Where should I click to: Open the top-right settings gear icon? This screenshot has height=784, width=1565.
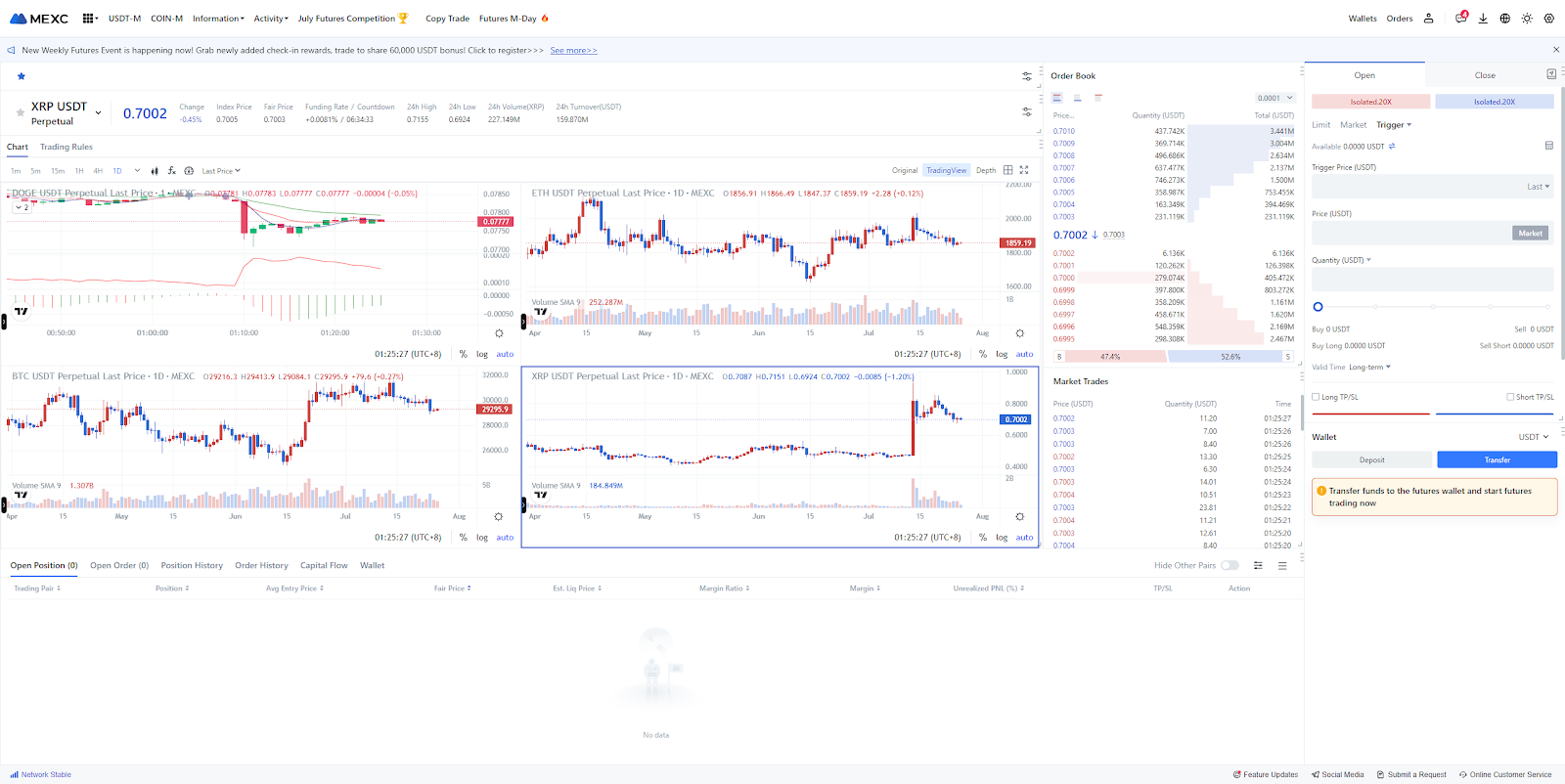[x=1549, y=19]
